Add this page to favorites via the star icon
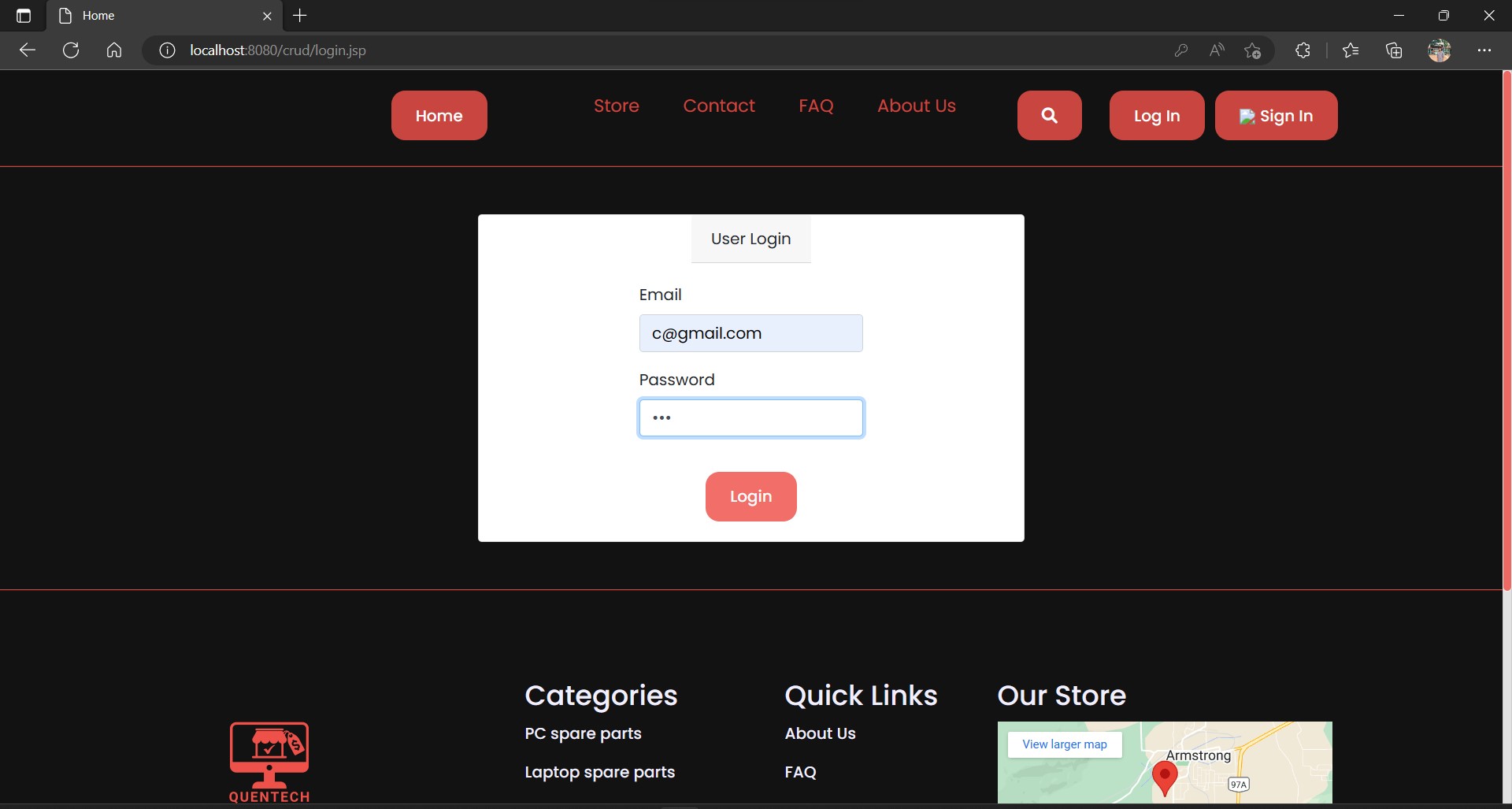1512x809 pixels. pos(1252,50)
